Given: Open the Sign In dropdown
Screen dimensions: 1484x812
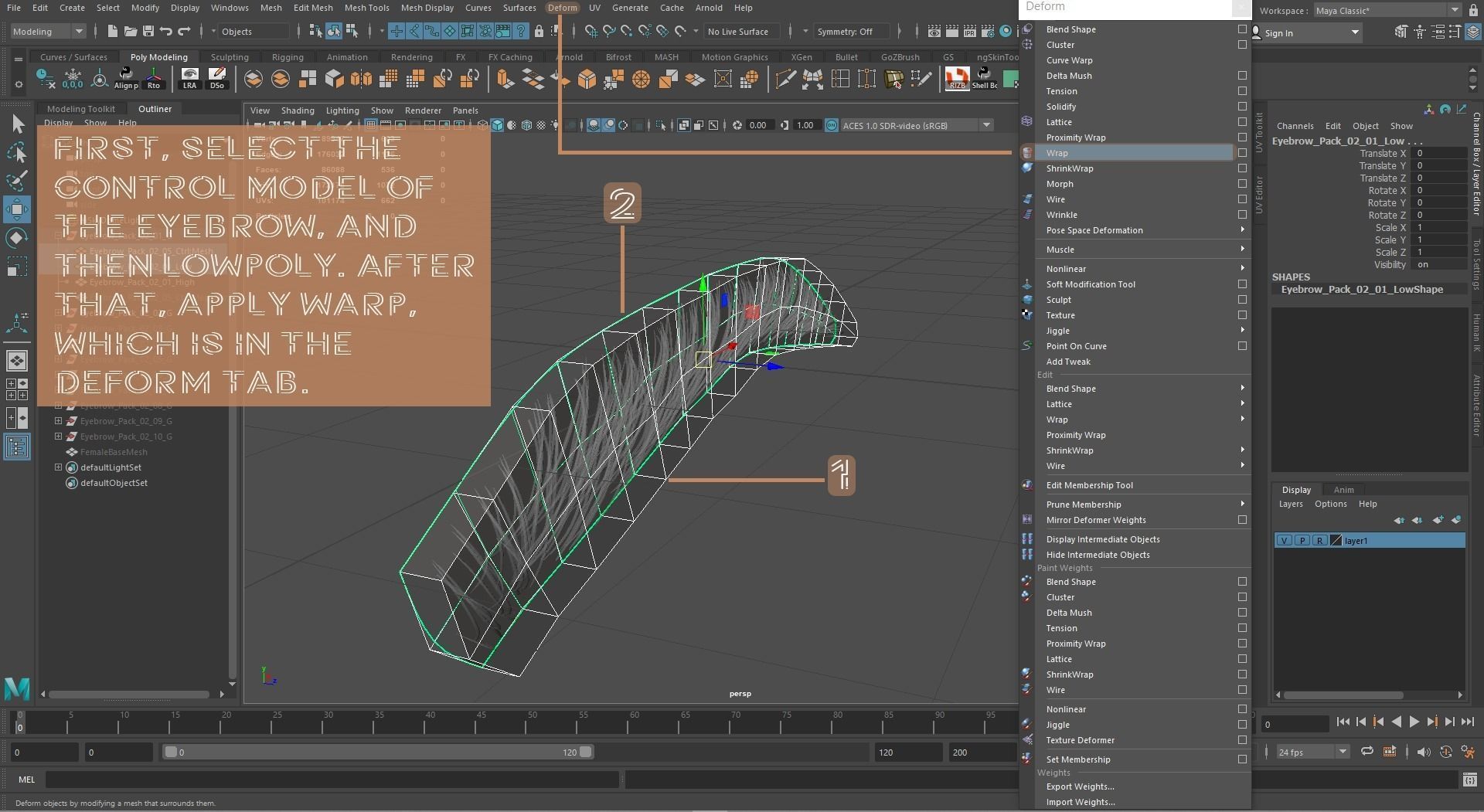Looking at the screenshot, I should pos(1306,32).
